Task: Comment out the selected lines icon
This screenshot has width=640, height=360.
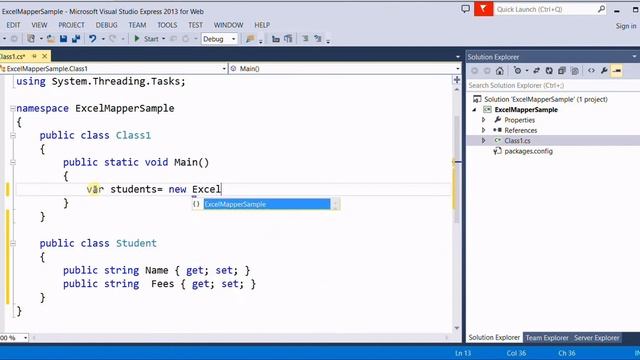Action: pos(305,39)
